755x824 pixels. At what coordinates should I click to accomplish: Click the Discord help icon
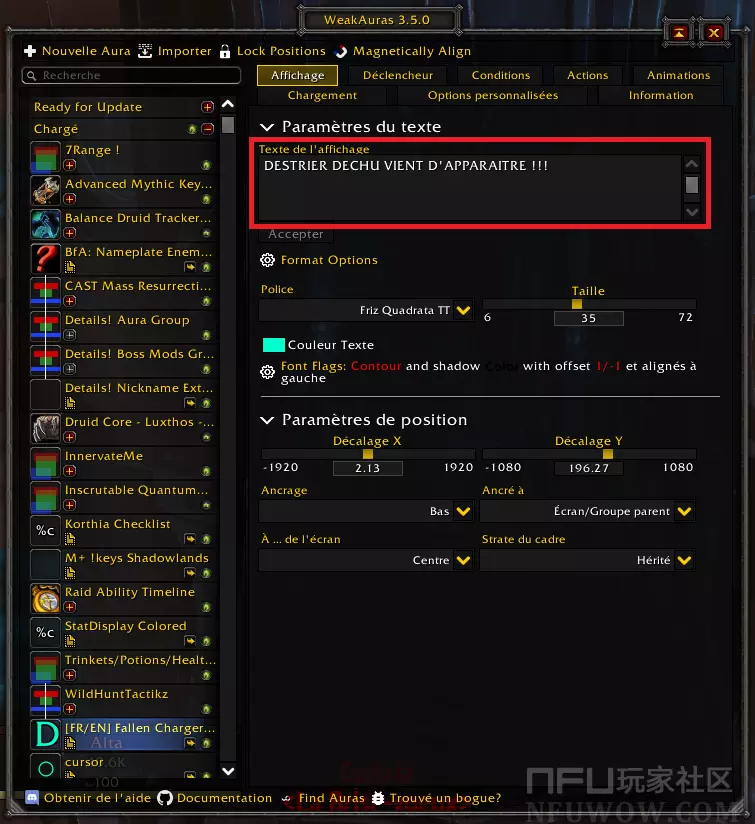point(32,797)
